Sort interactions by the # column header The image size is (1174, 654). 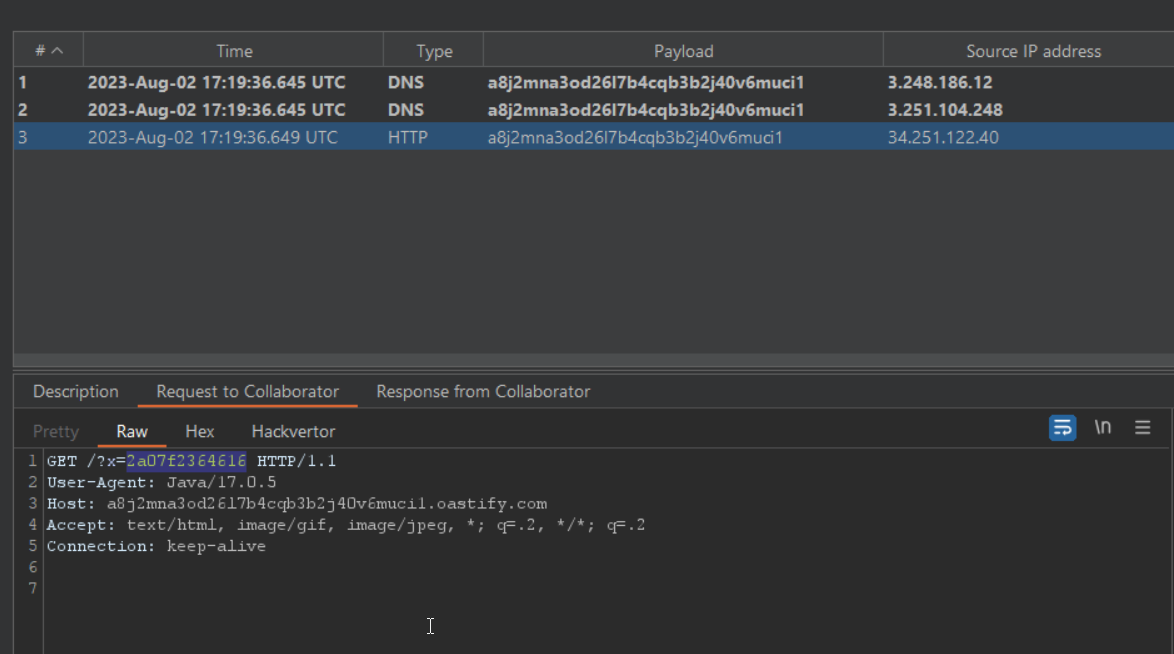click(x=49, y=51)
